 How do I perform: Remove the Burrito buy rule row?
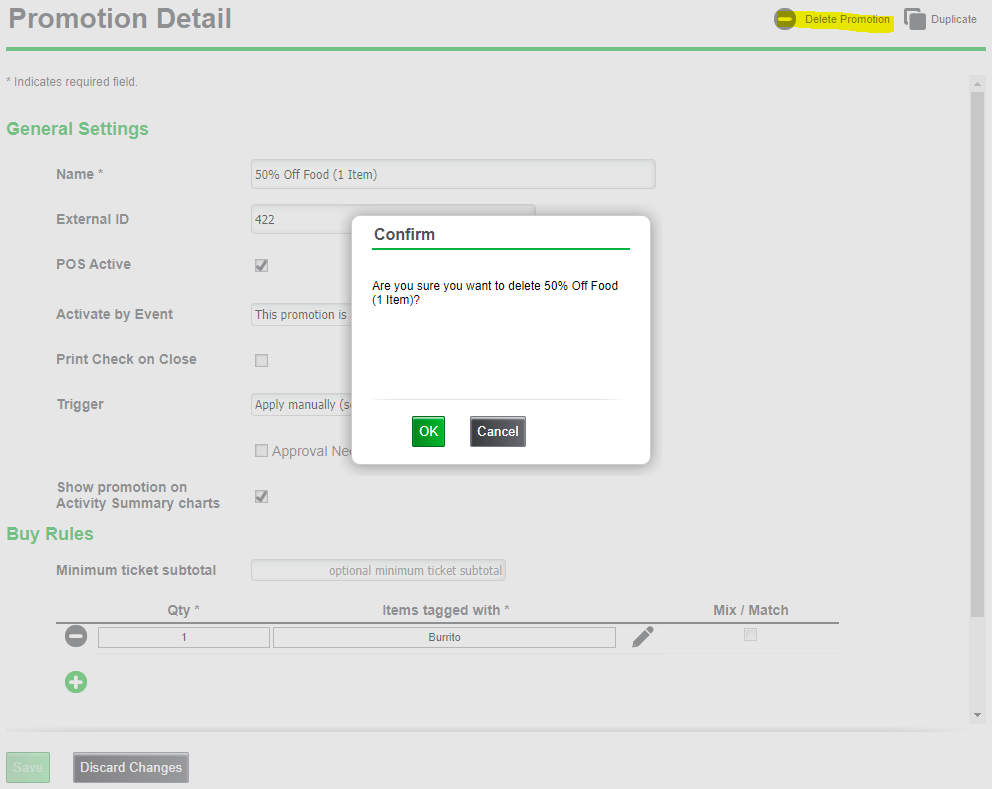click(76, 636)
